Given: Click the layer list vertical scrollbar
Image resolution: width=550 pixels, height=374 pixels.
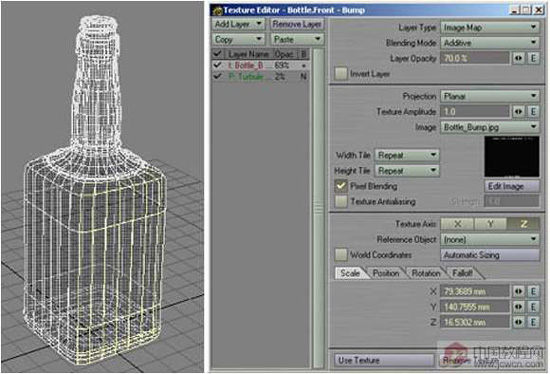Looking at the screenshot, I should pyautogui.click(x=318, y=208).
